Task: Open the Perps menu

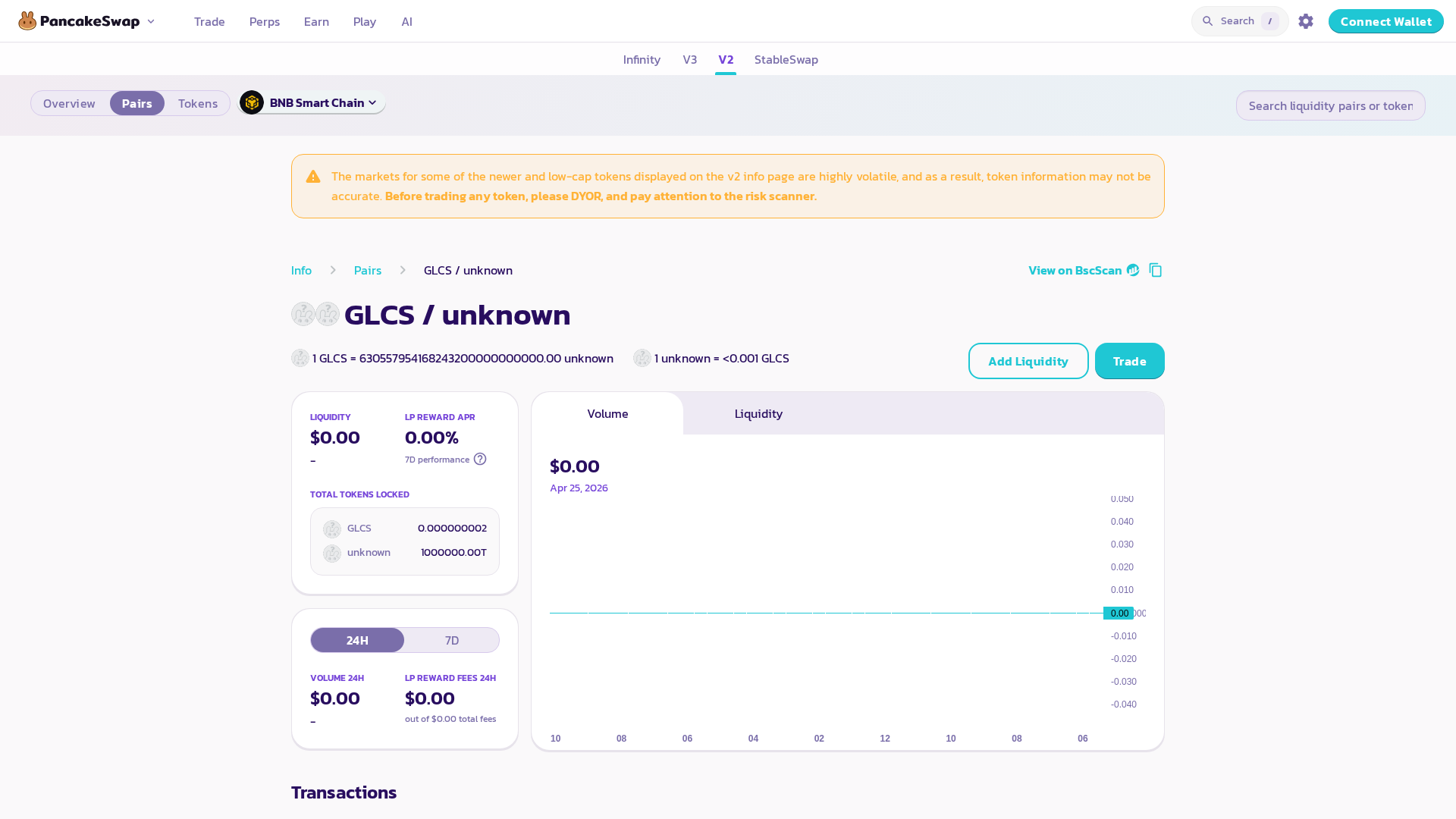Action: click(265, 21)
